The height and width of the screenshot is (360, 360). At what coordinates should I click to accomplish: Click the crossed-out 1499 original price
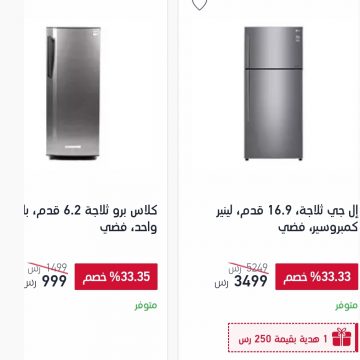click(56, 267)
